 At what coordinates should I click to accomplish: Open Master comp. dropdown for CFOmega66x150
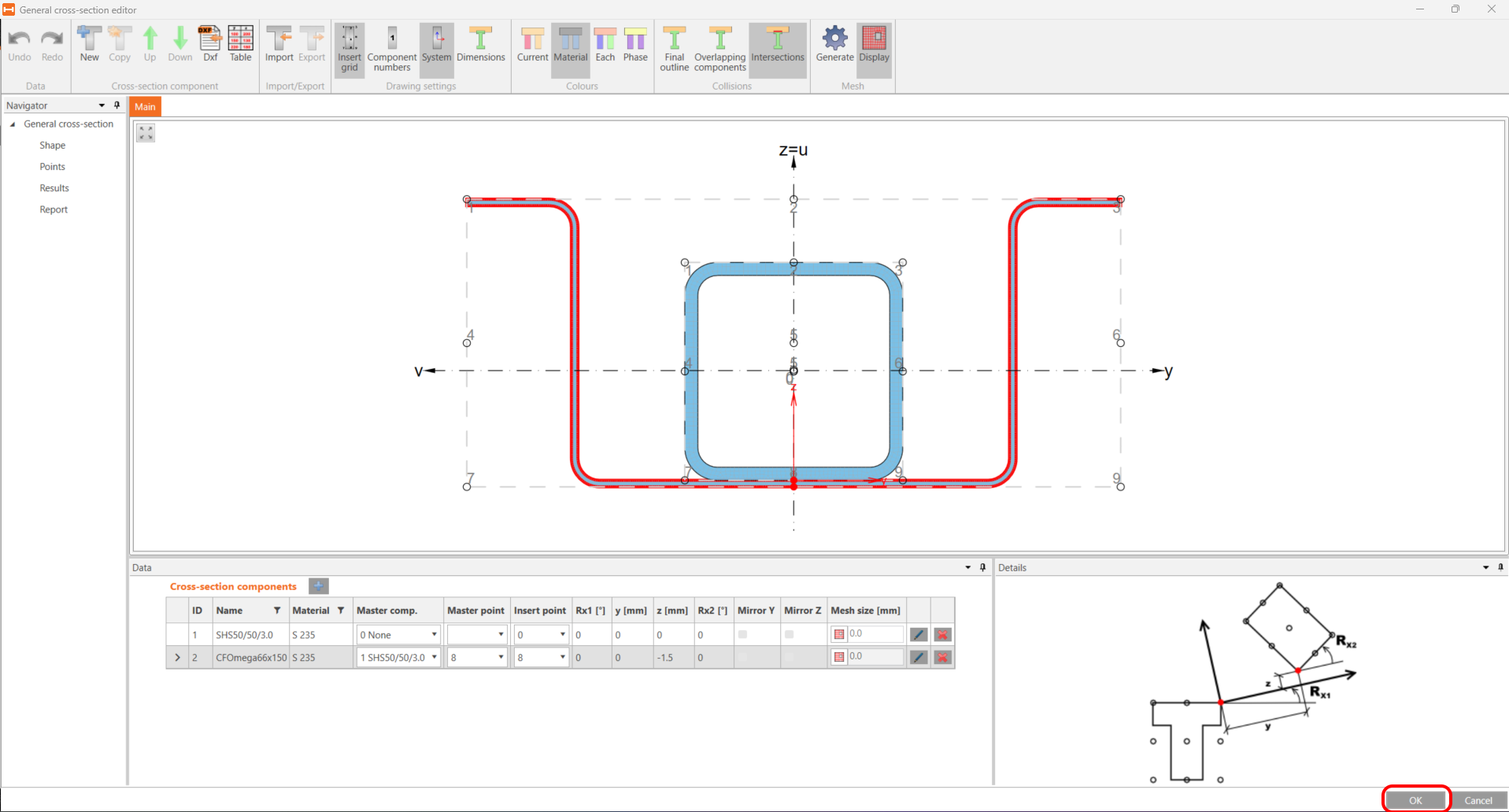434,657
